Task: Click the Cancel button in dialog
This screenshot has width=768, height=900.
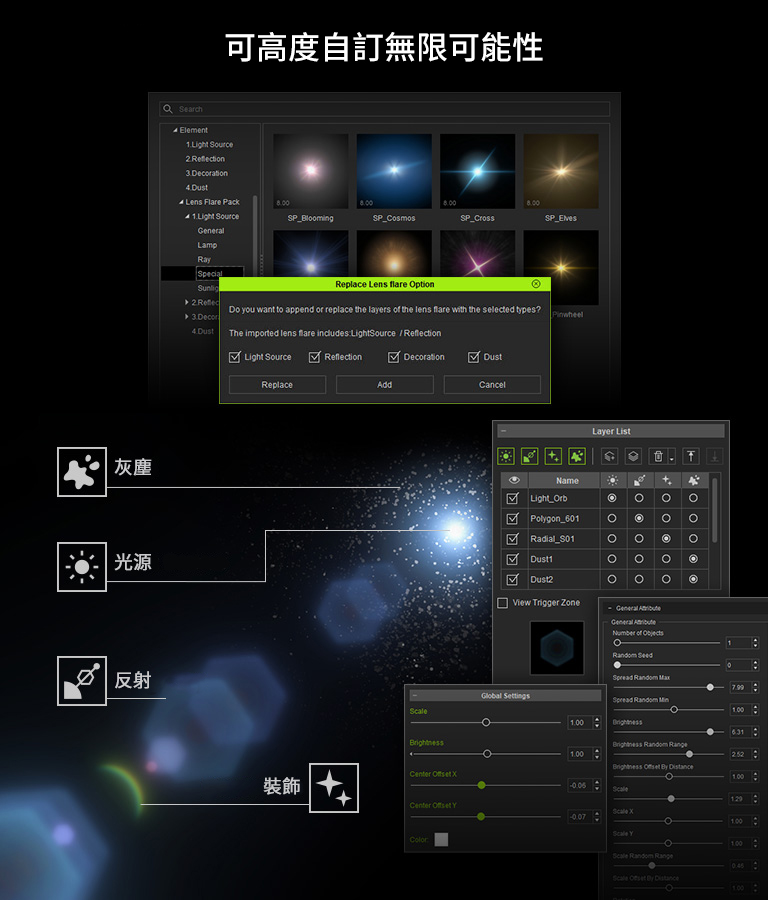Action: [492, 385]
